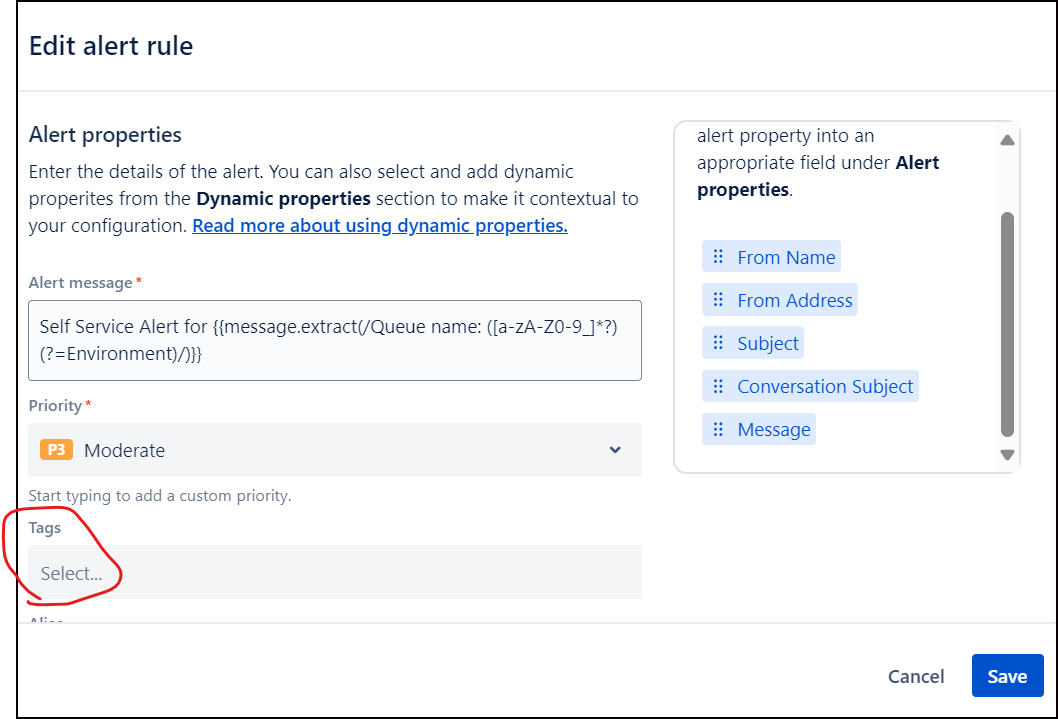Click the Moderate priority value text
The width and height of the screenshot is (1058, 719).
tap(125, 450)
